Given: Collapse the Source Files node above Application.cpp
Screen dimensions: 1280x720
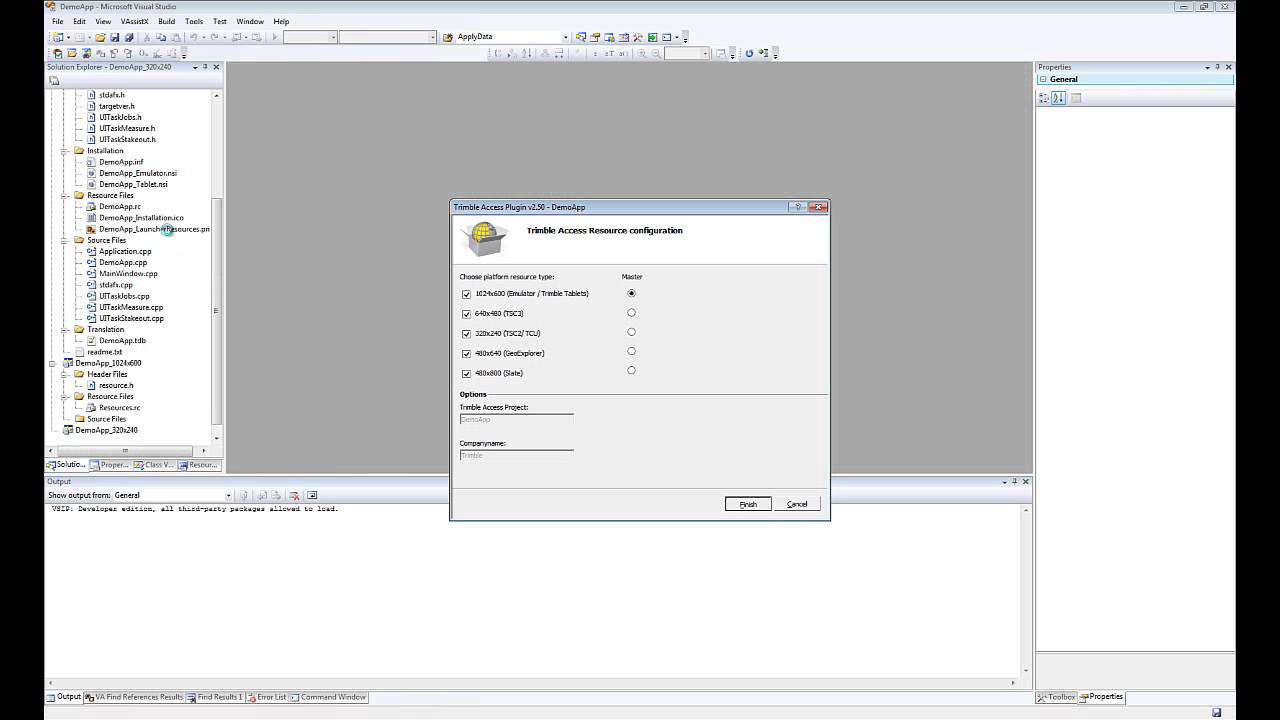Looking at the screenshot, I should pos(65,240).
